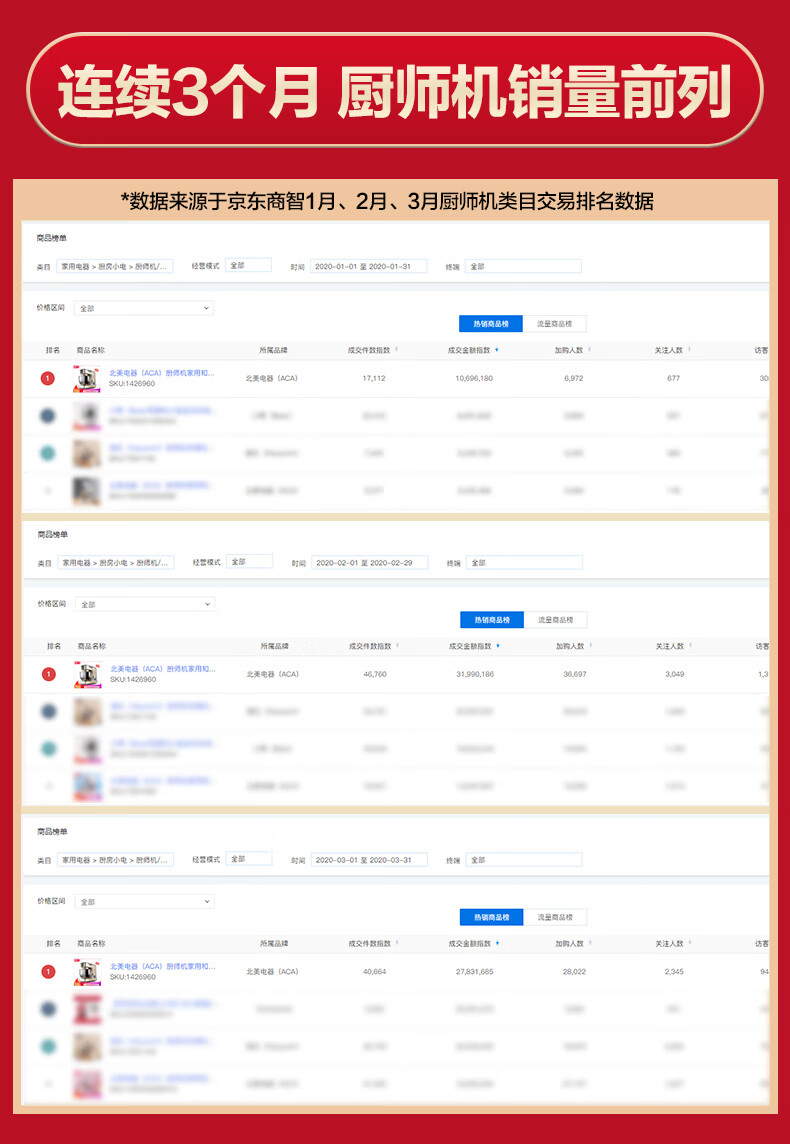Open 经营模式 dropdown in the March panel

[249, 859]
